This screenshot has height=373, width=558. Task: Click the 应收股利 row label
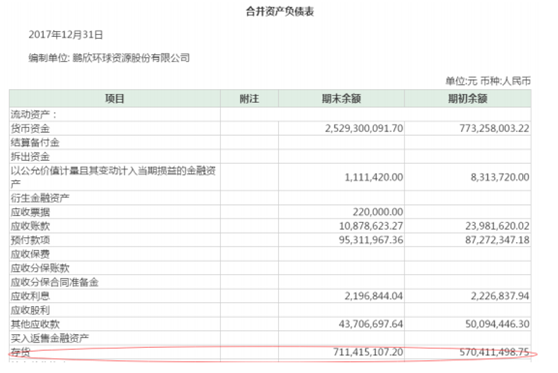[x=30, y=310]
